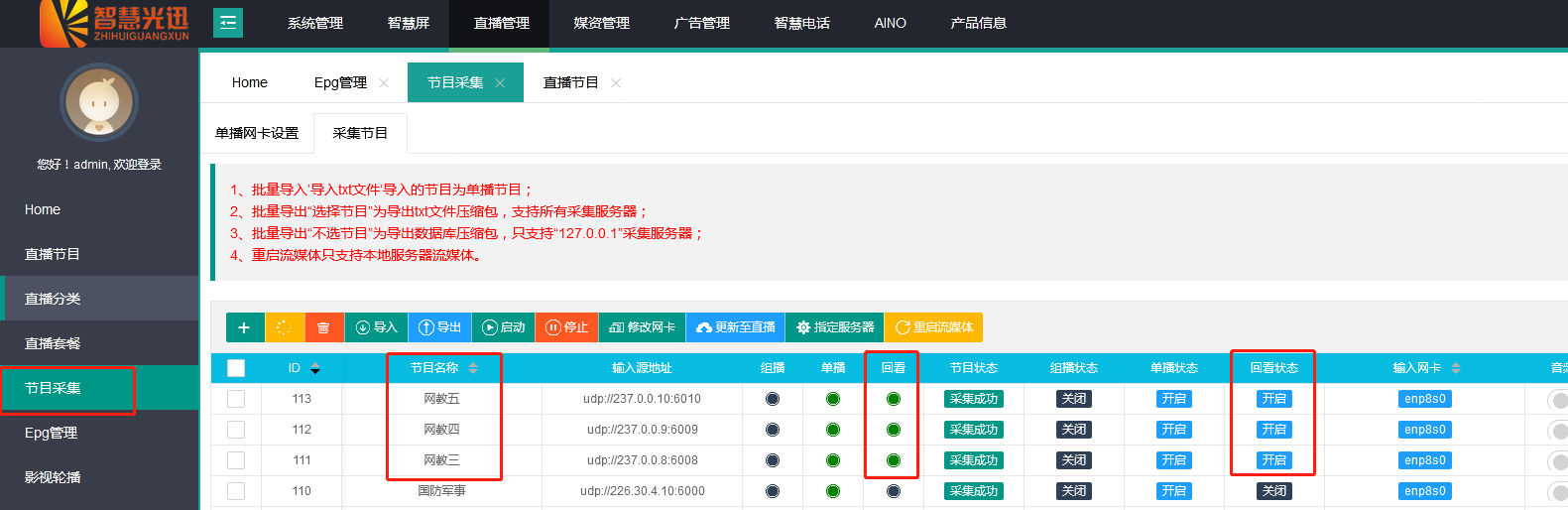Tick the checkbox for row ID 111
The width and height of the screenshot is (1568, 510).
tap(236, 460)
